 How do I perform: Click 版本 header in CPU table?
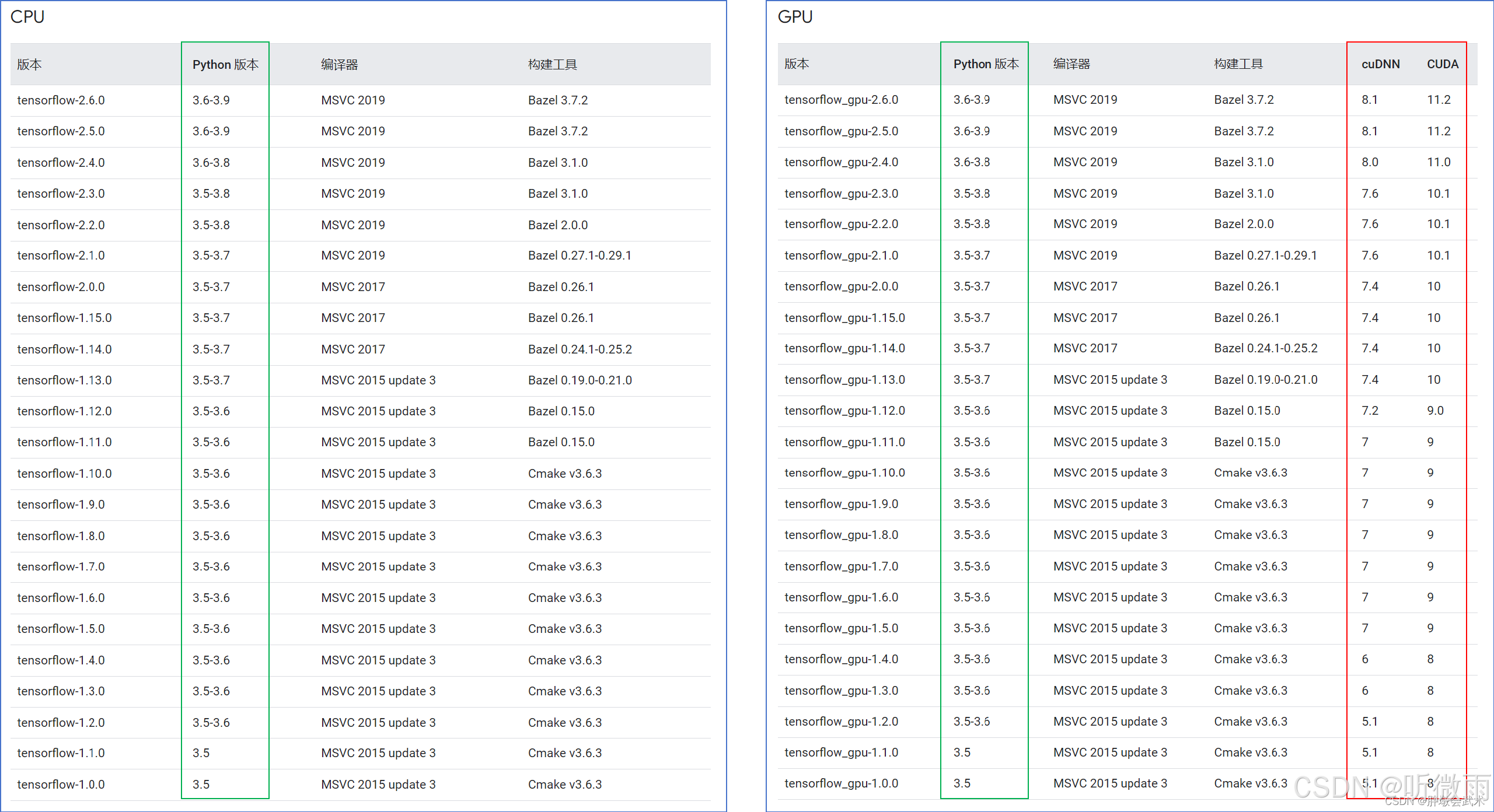[x=29, y=65]
